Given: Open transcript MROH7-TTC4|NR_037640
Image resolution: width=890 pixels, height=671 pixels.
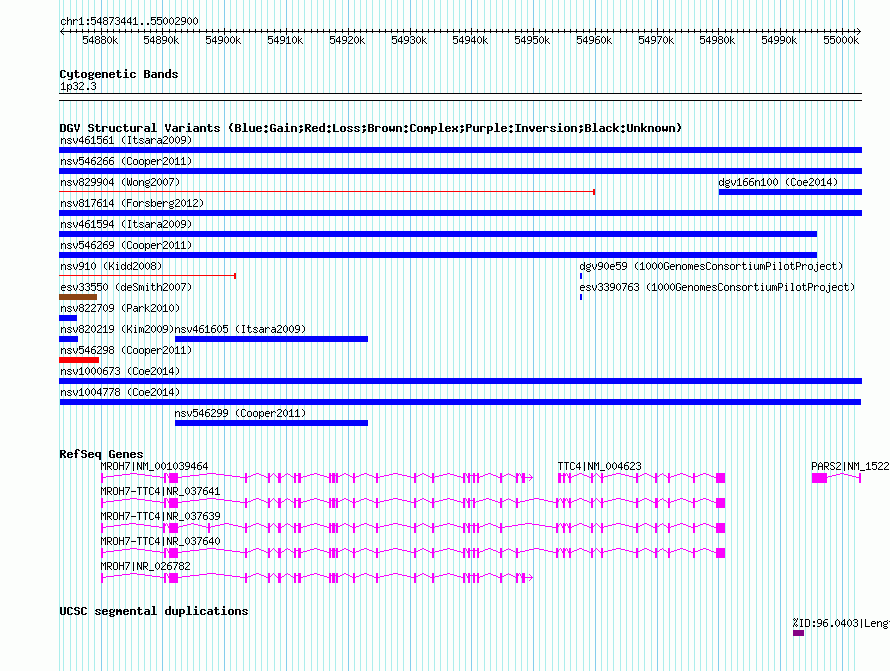Looking at the screenshot, I should (413, 553).
